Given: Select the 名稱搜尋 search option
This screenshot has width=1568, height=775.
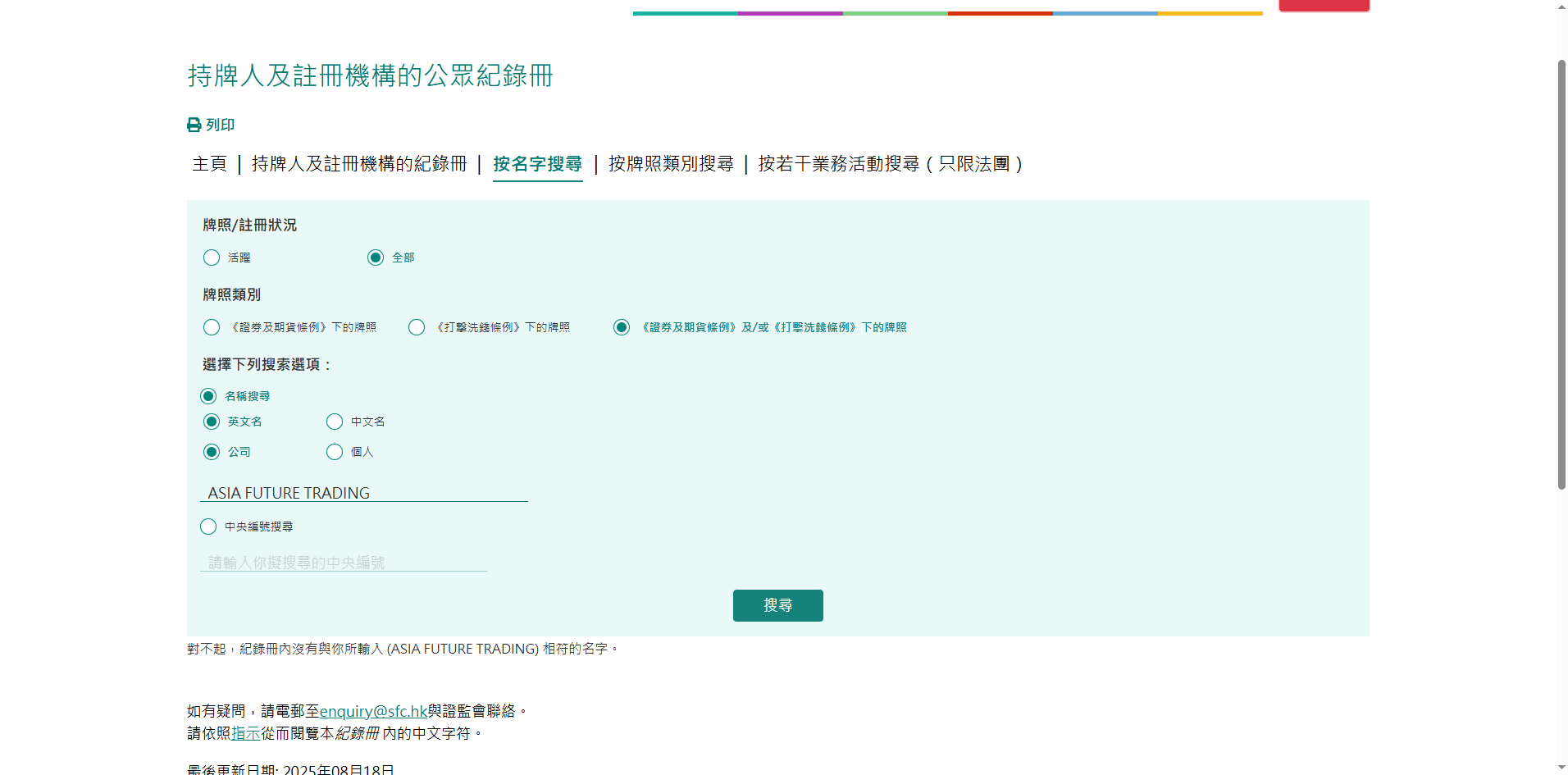Looking at the screenshot, I should (x=208, y=396).
